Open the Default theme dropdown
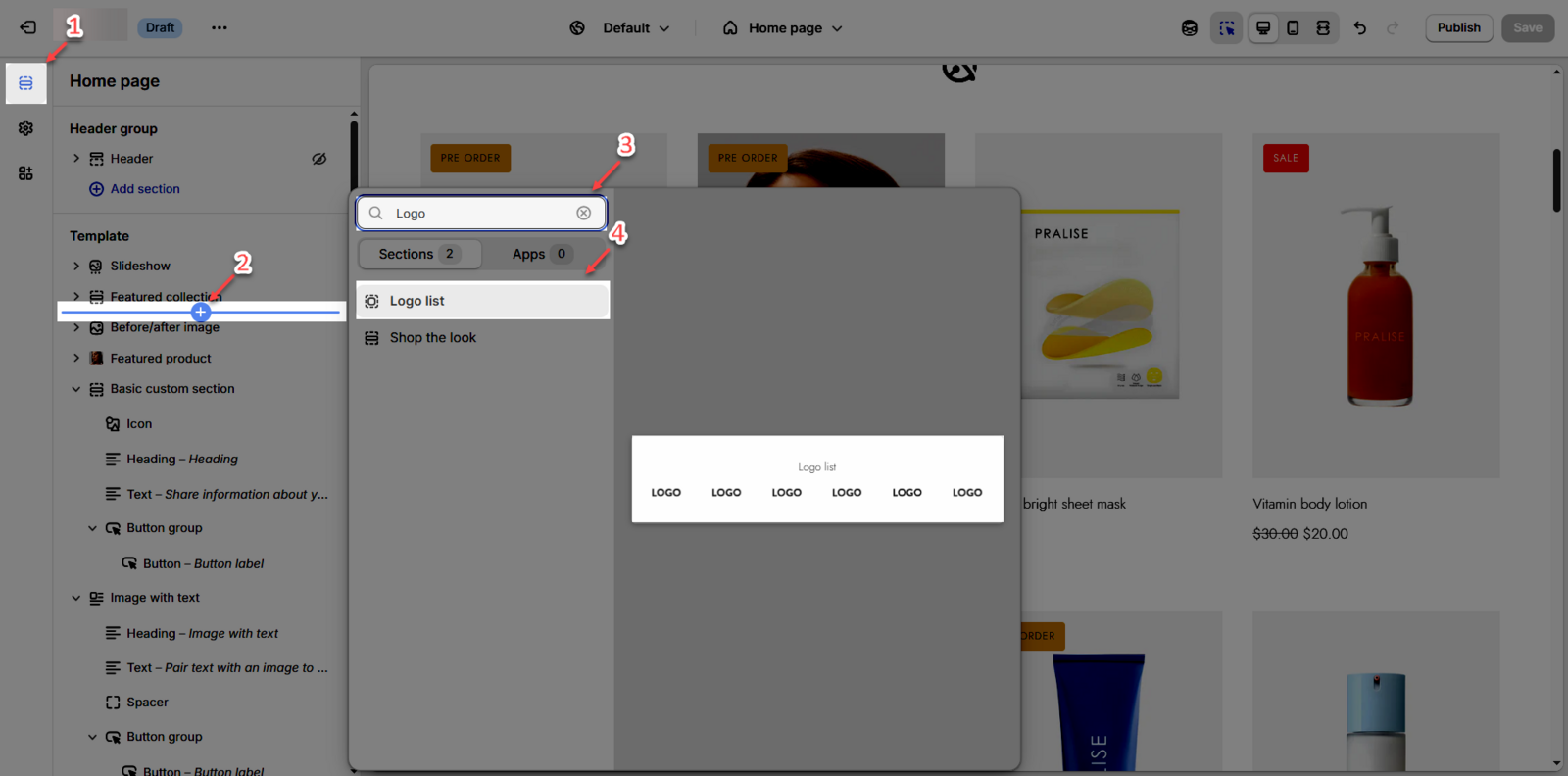 coord(620,27)
